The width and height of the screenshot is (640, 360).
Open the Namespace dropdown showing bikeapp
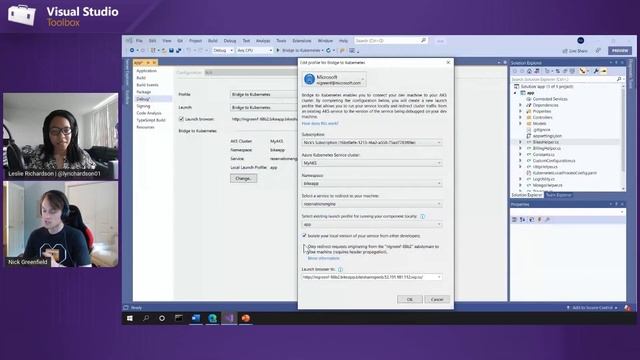[371, 183]
